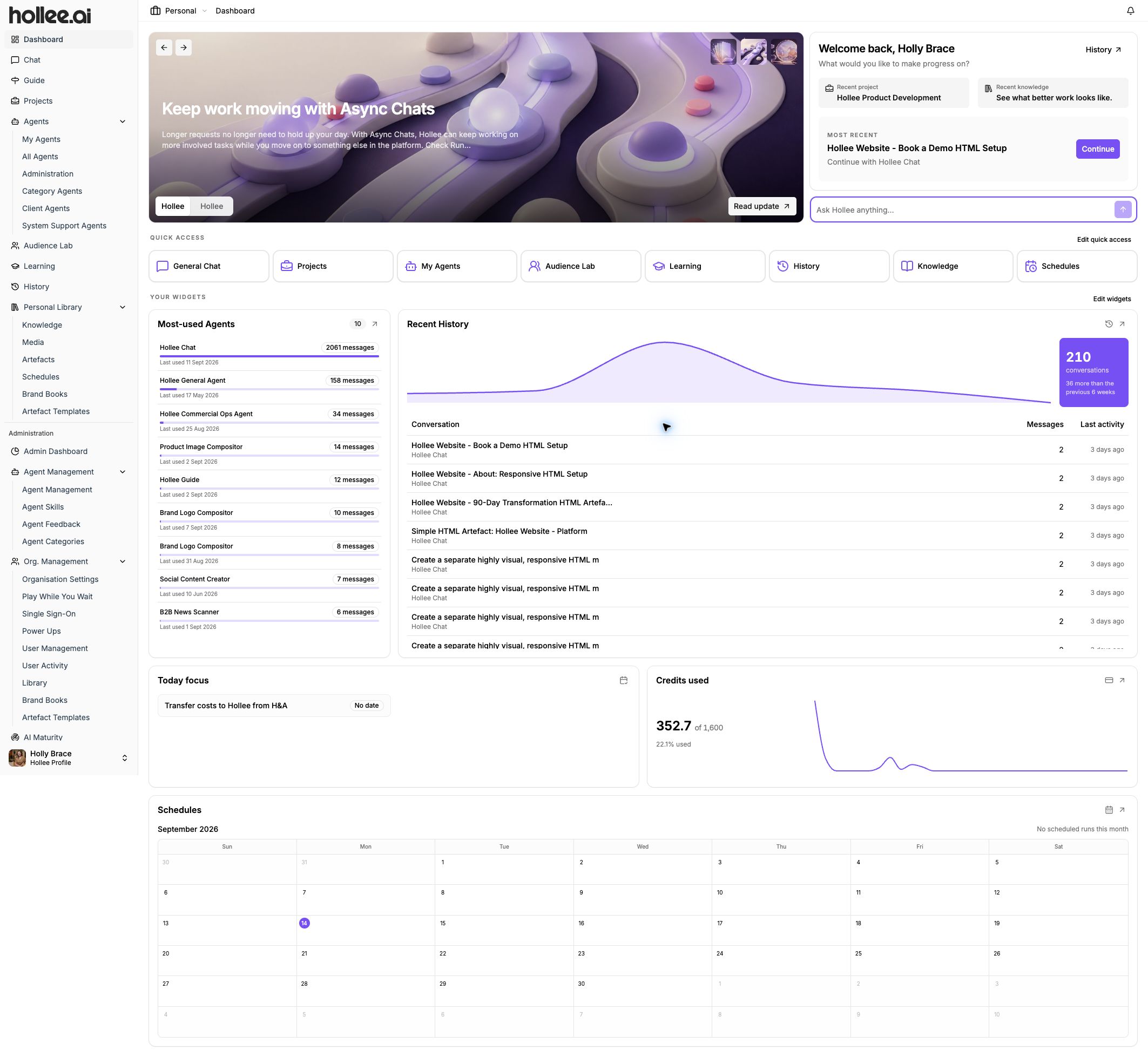This screenshot has height=1057, width=1148.
Task: Collapse the Personal Library sidebar section
Action: click(123, 308)
